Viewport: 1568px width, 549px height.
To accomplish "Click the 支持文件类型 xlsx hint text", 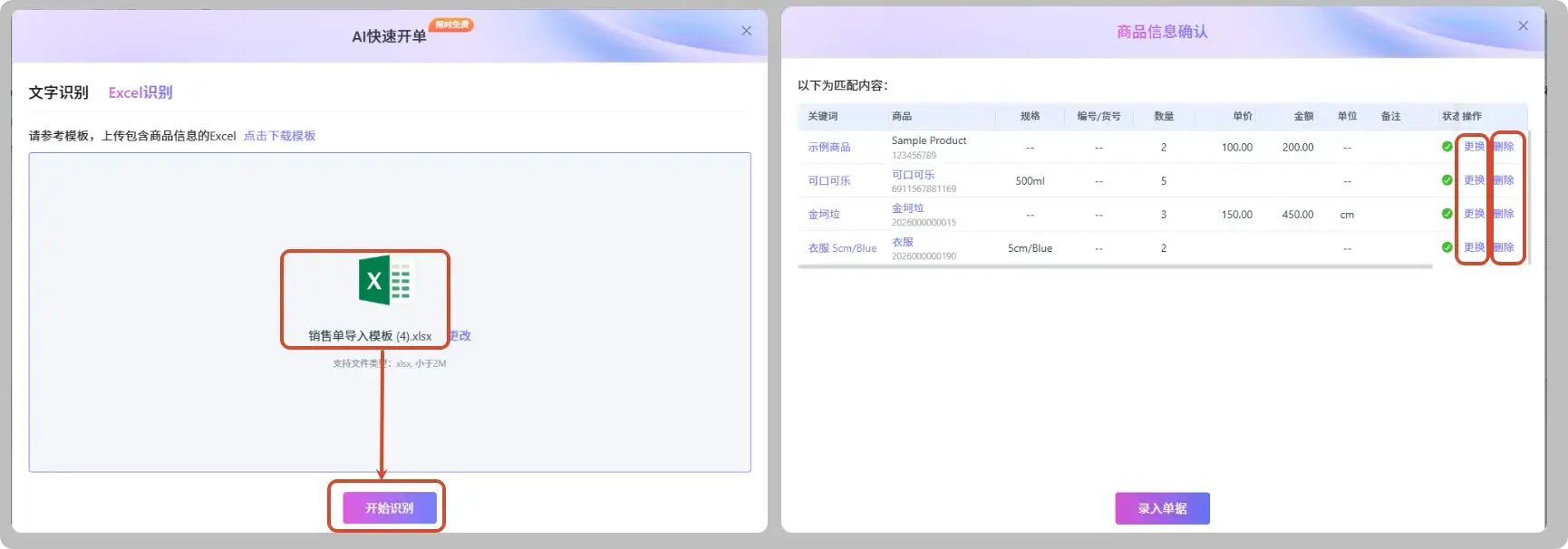I will pyautogui.click(x=389, y=363).
